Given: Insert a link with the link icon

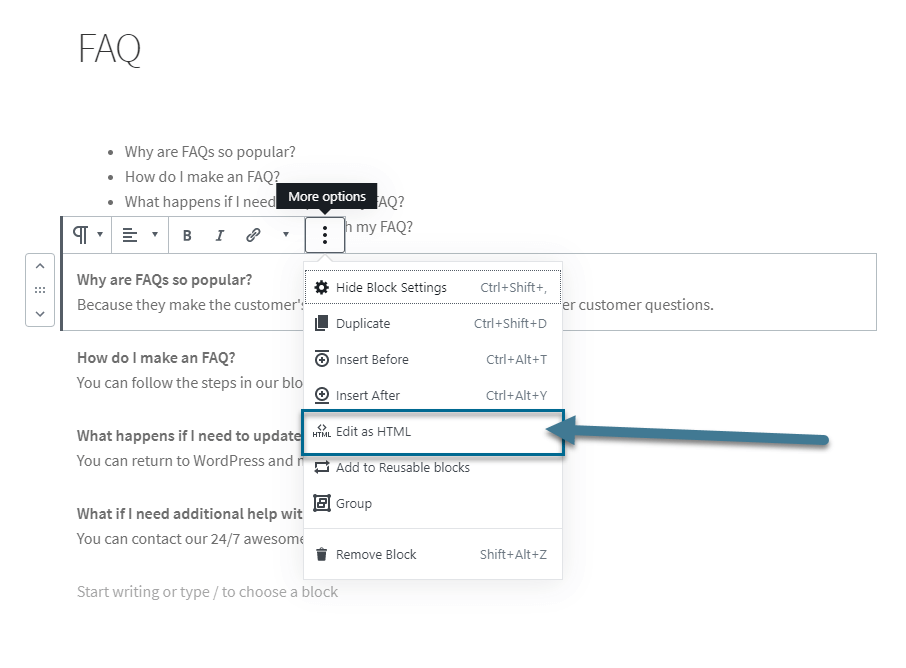Looking at the screenshot, I should click(253, 235).
